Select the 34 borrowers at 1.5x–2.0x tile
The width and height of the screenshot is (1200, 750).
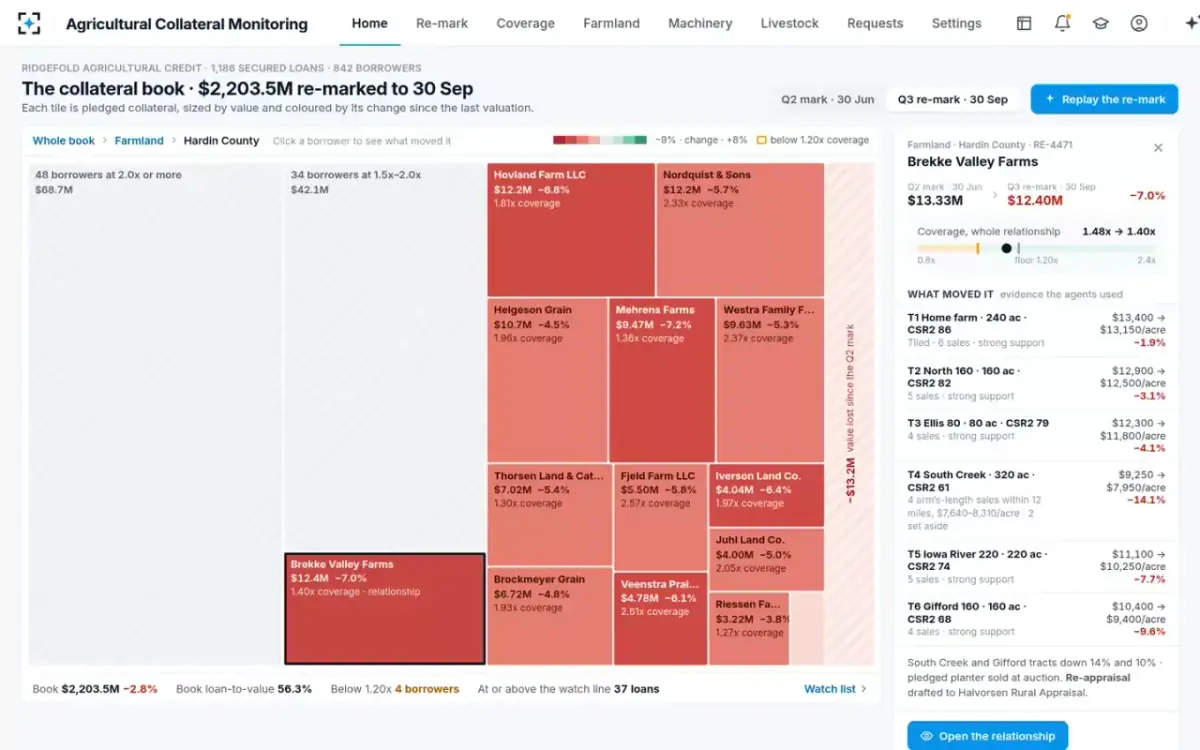pos(385,357)
